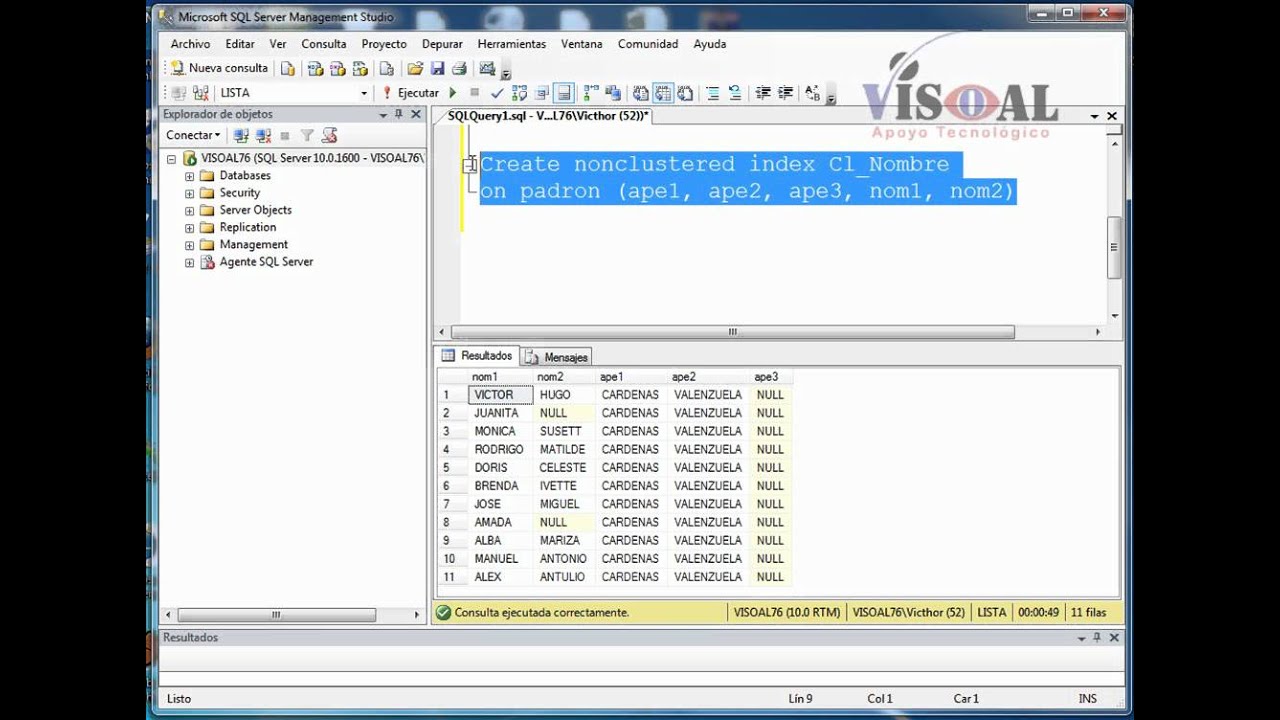Open the Herramientas menu
Screen dimensions: 1280x720
[x=512, y=44]
